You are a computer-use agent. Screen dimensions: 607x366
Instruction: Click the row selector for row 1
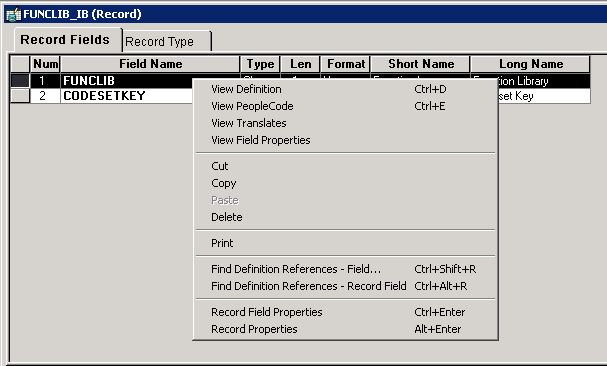click(20, 81)
